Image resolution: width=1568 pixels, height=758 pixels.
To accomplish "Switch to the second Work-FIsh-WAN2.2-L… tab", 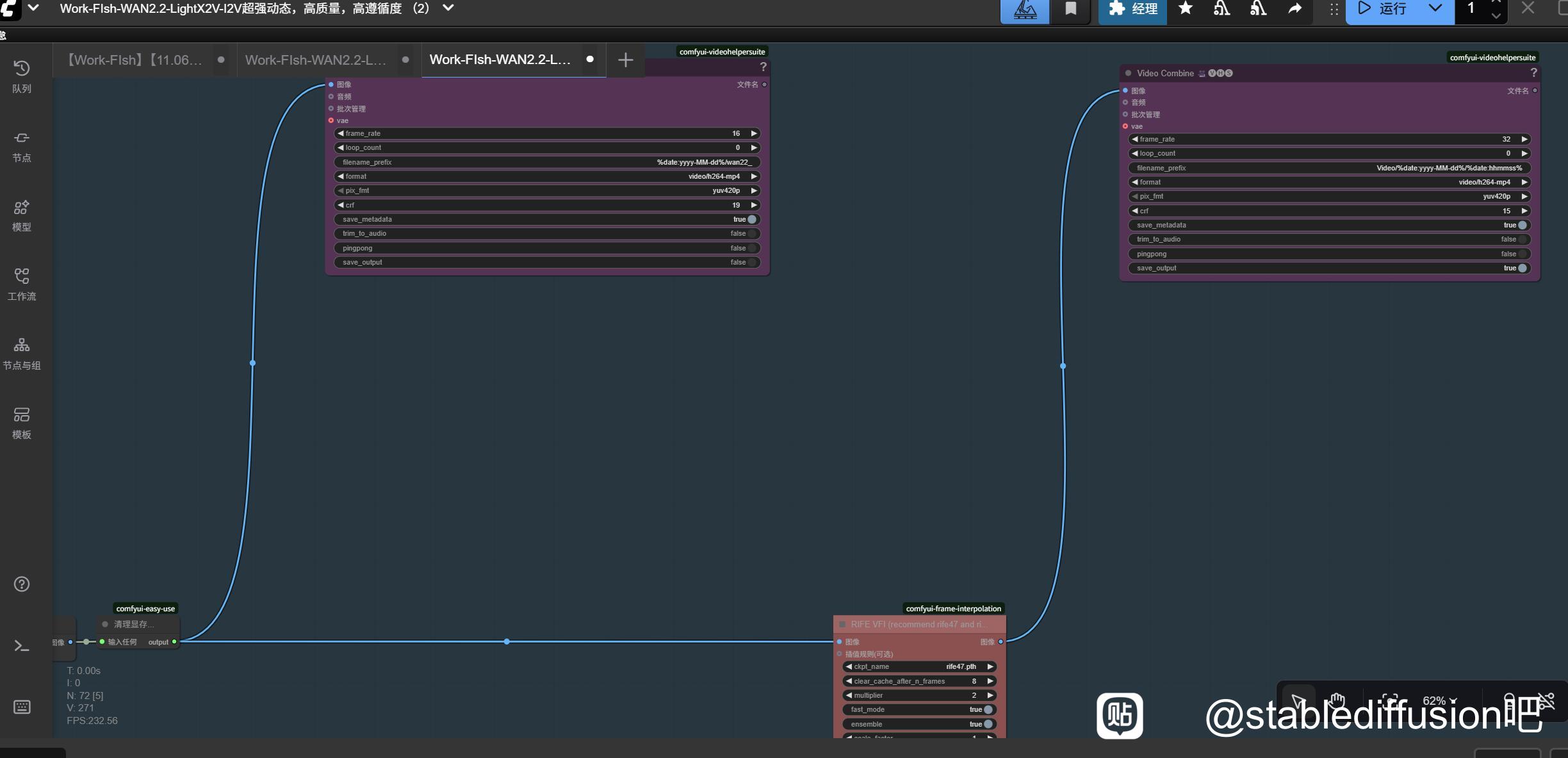I will (x=316, y=60).
